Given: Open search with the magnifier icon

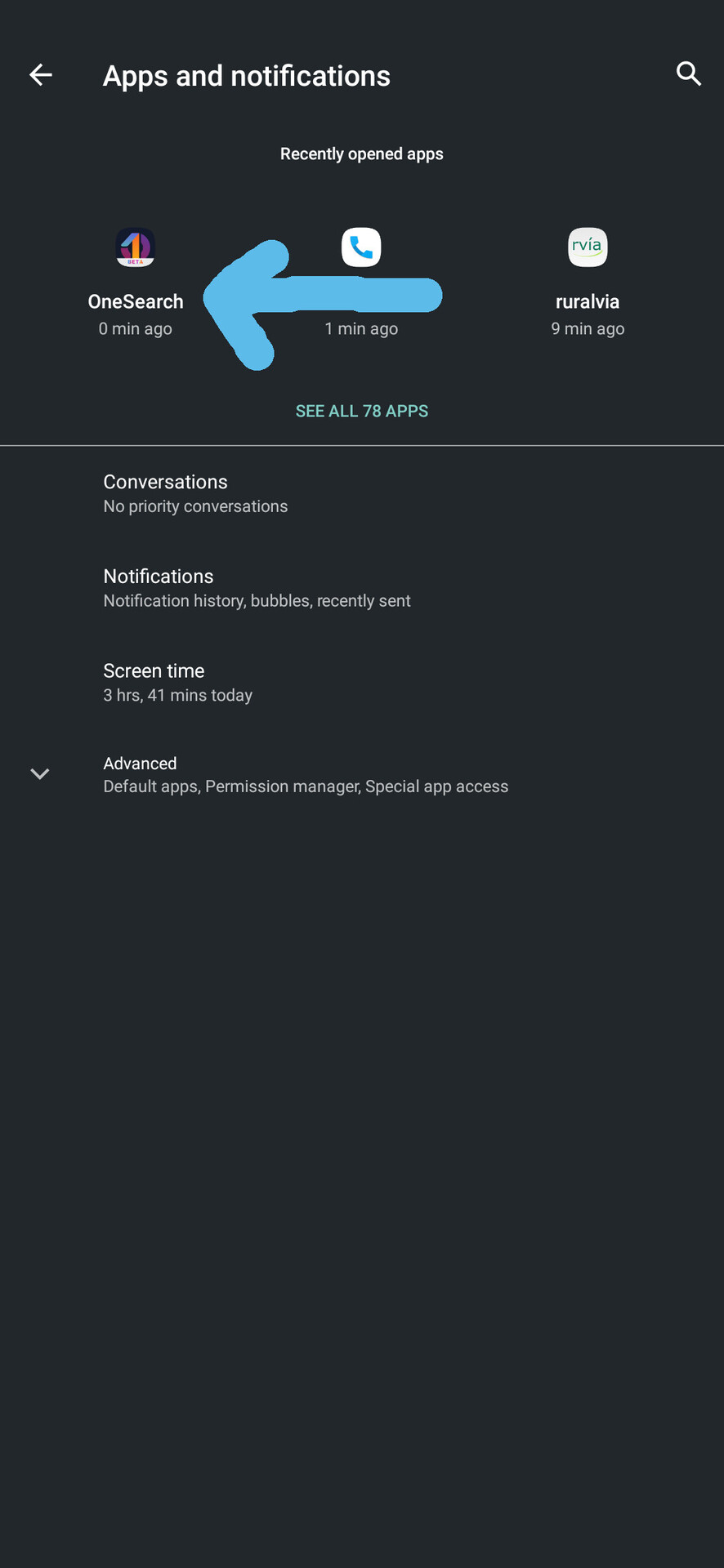Looking at the screenshot, I should click(x=689, y=74).
